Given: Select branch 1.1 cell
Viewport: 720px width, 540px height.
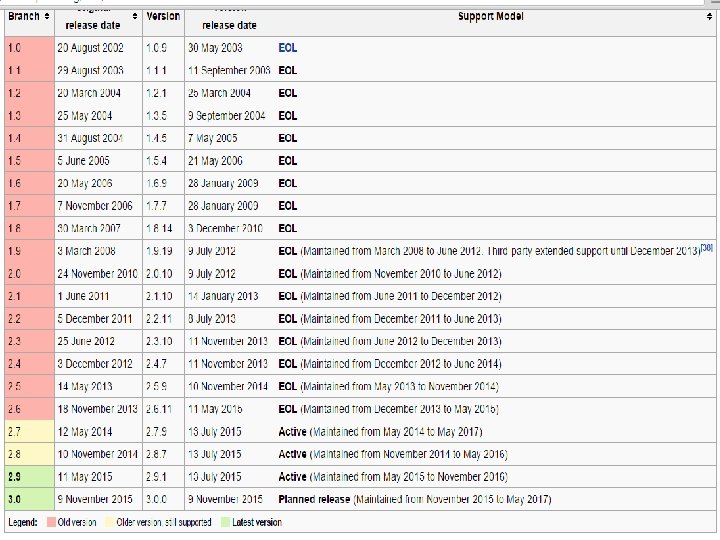Looking at the screenshot, I should tap(29, 70).
